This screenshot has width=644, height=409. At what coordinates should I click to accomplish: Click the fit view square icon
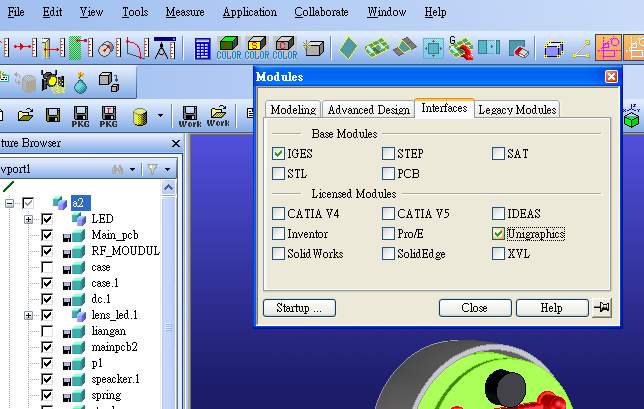(x=433, y=48)
